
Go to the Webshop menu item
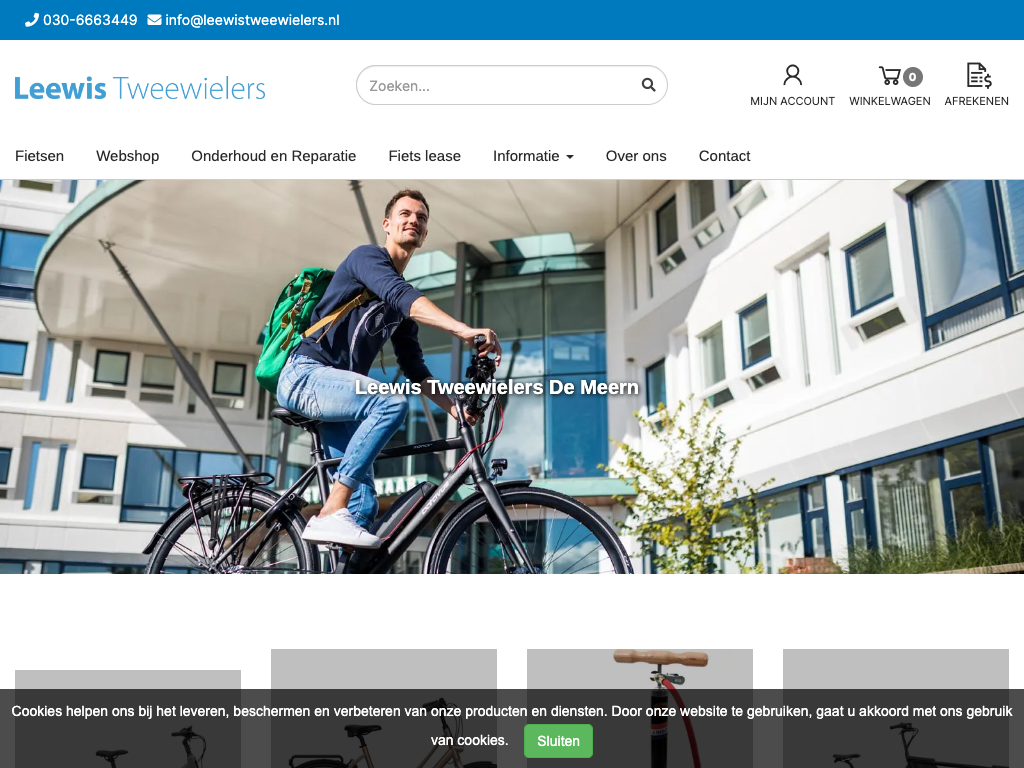127,156
